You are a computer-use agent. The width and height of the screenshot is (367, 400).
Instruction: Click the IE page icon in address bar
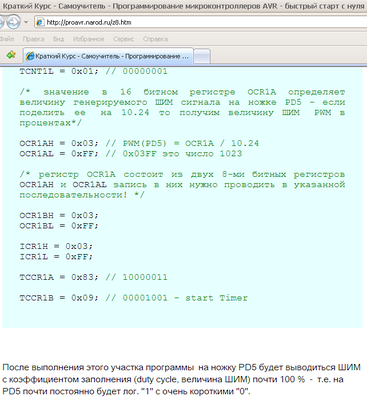coord(40,22)
